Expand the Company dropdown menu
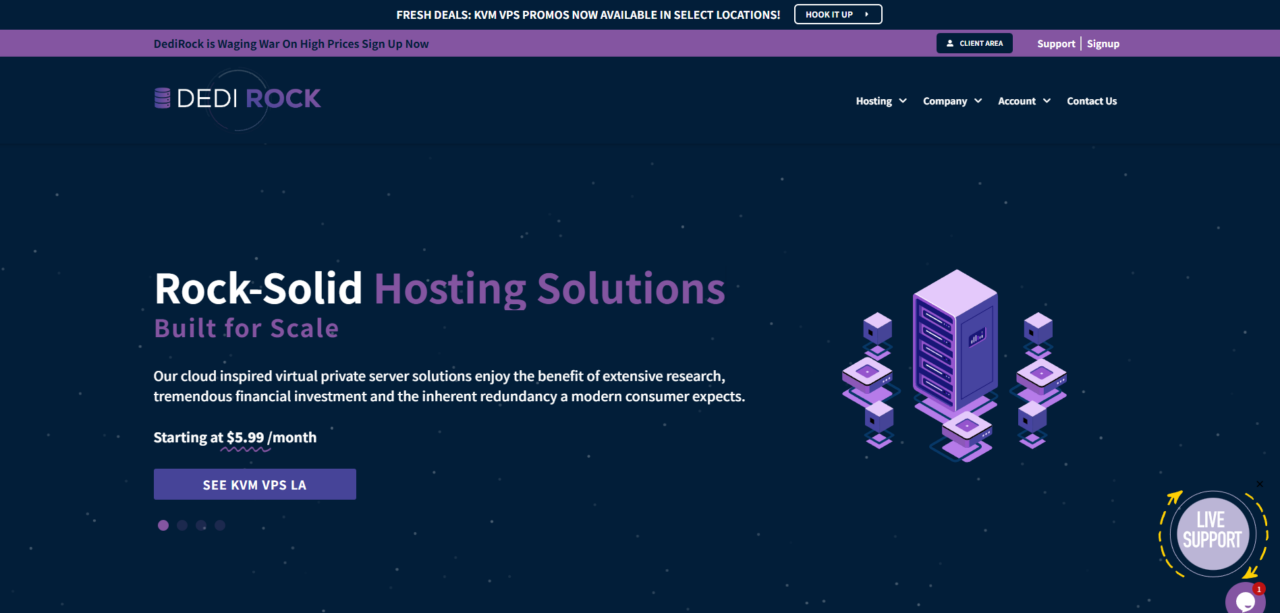1280x613 pixels. pos(951,101)
